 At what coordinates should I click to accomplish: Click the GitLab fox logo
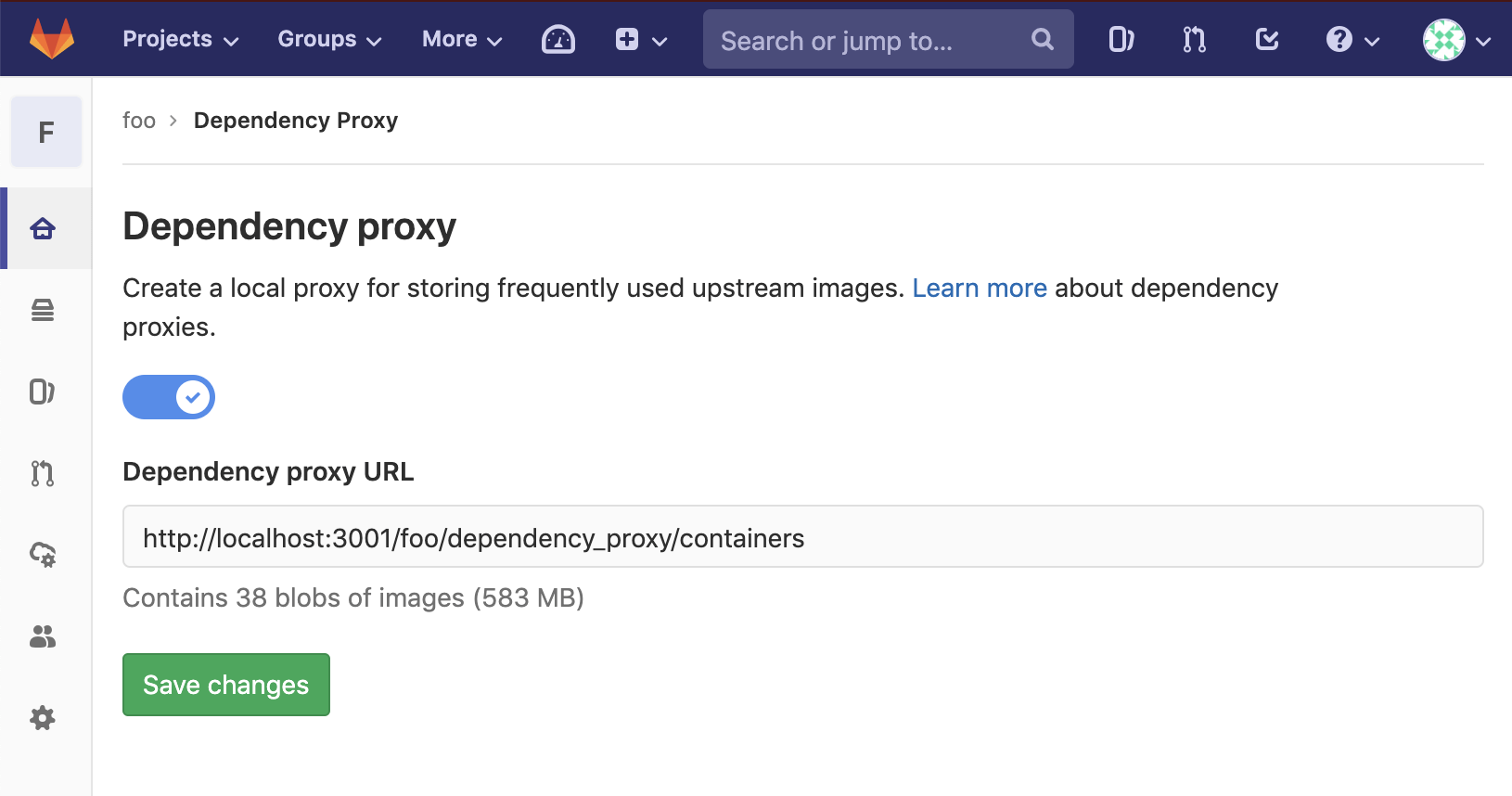pyautogui.click(x=52, y=39)
